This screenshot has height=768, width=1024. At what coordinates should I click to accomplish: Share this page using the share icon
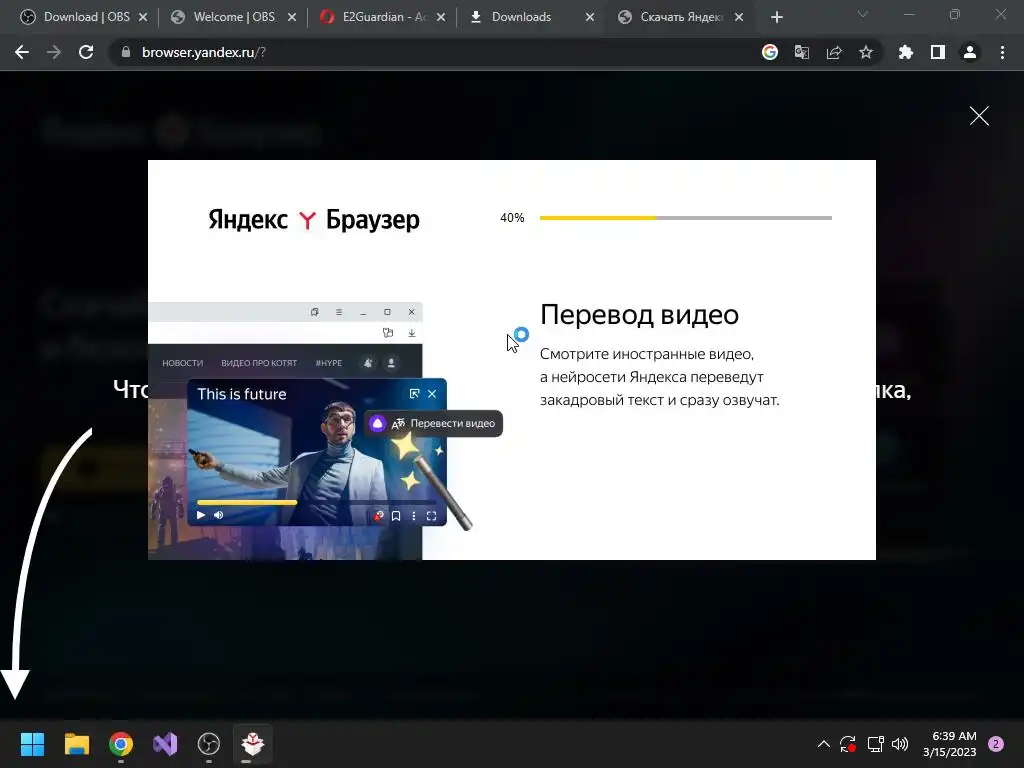pyautogui.click(x=834, y=52)
